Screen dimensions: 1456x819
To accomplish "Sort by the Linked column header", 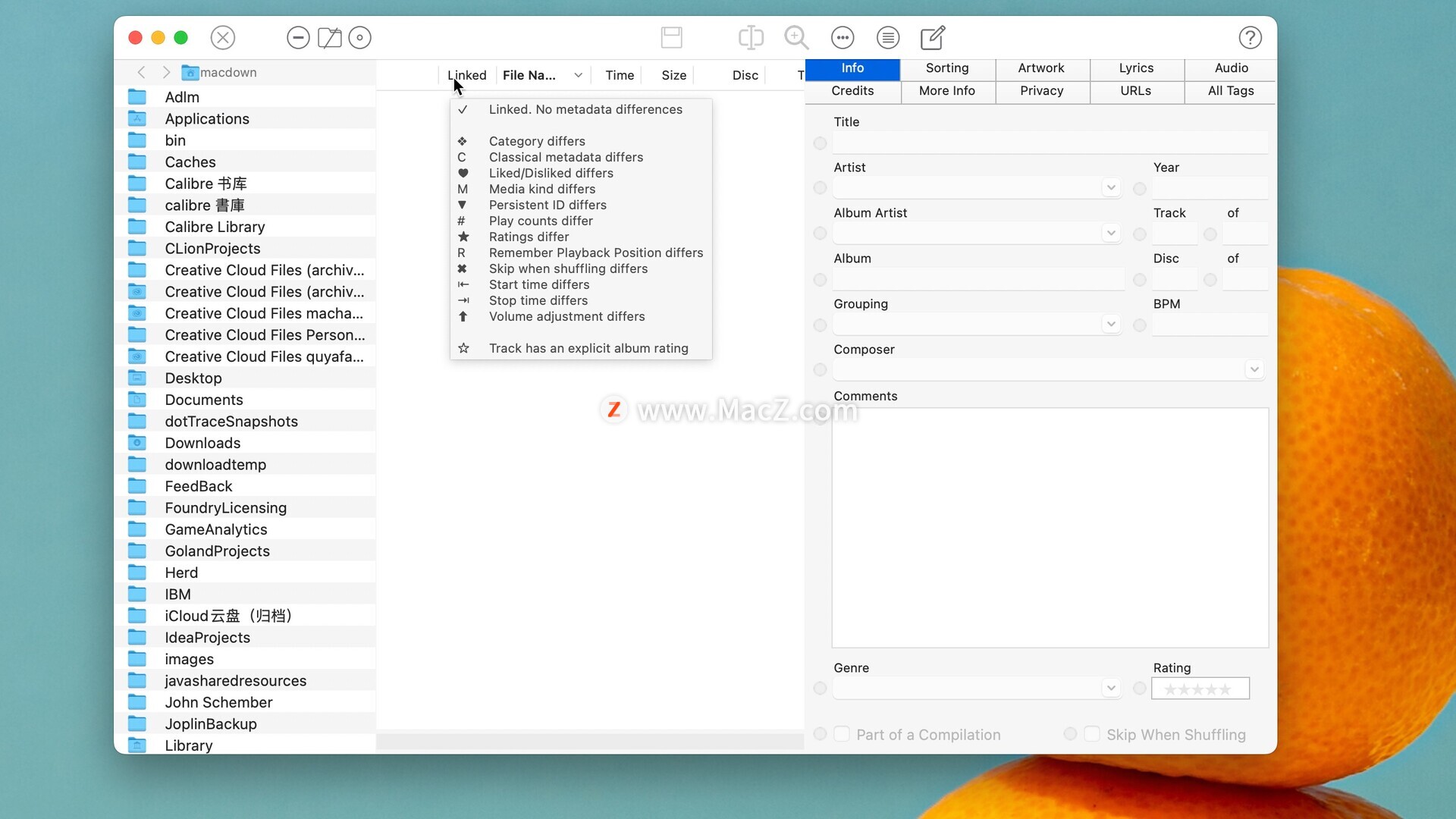I will point(467,75).
